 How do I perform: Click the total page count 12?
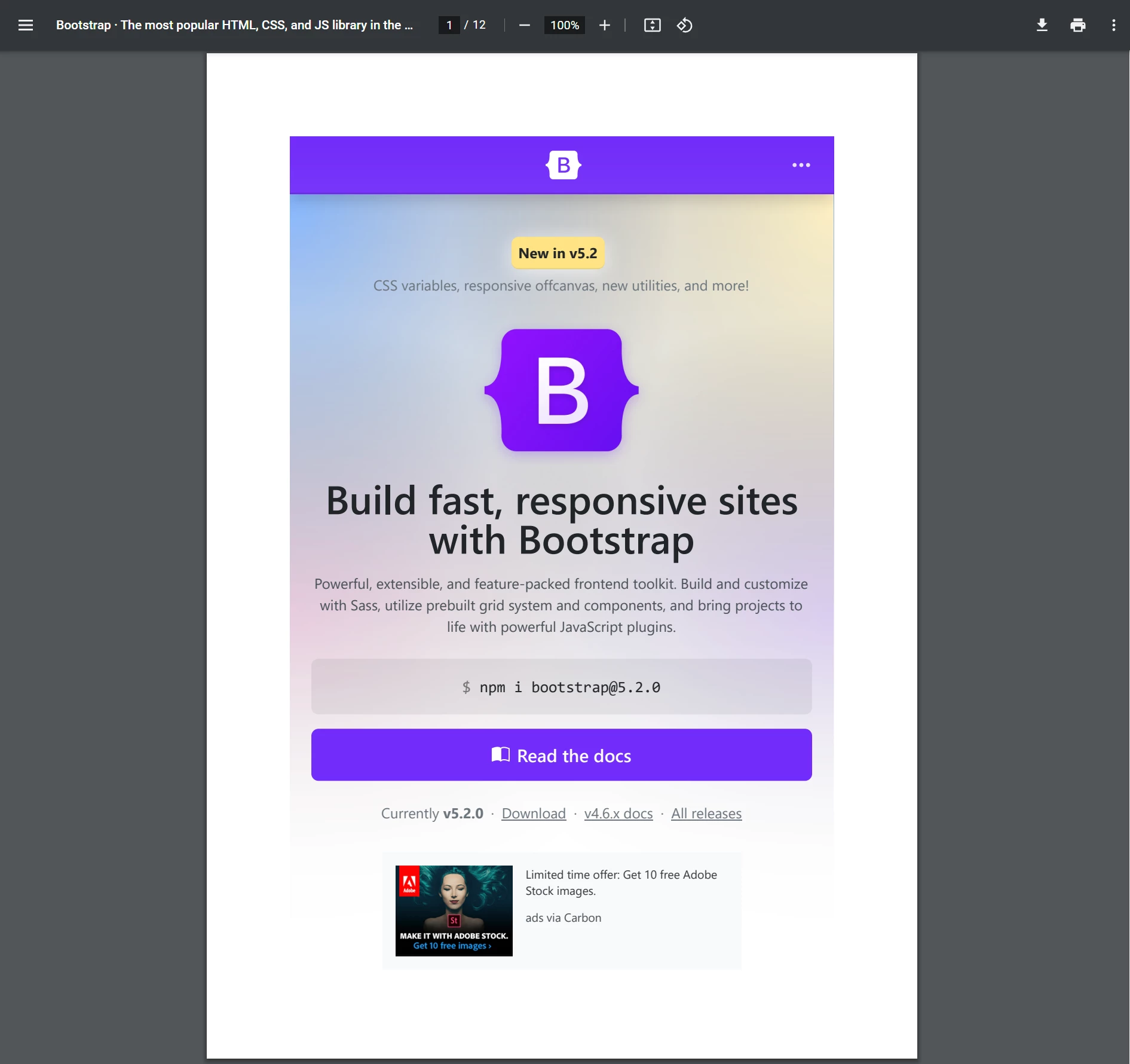[479, 25]
